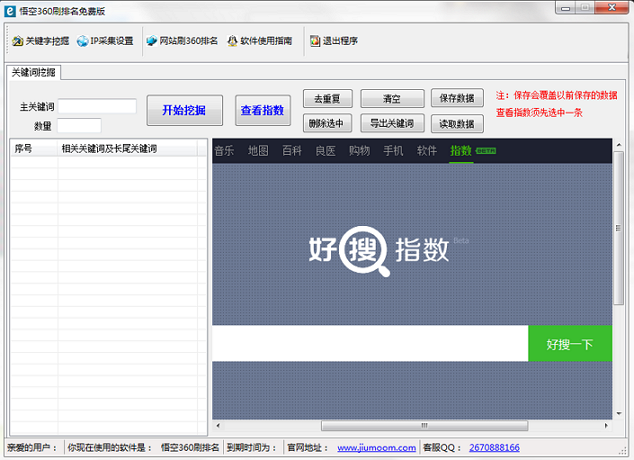
Task: Click the 客服QQ number 2670888166 link
Action: click(494, 448)
